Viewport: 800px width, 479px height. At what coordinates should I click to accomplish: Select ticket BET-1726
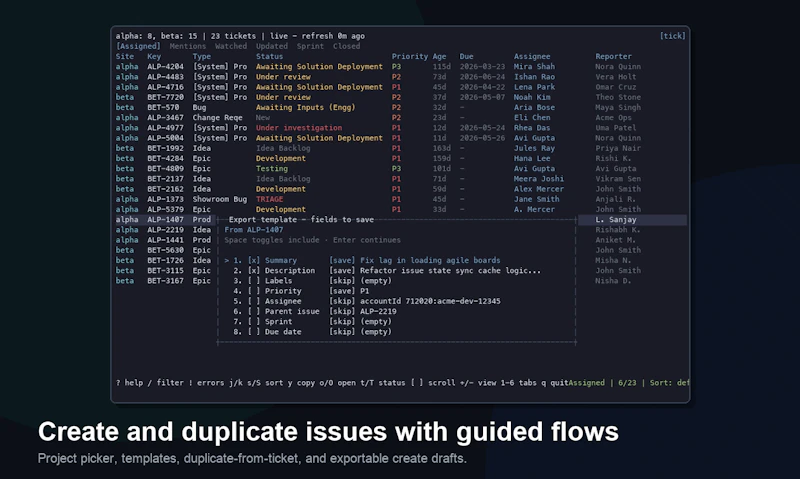coord(165,261)
